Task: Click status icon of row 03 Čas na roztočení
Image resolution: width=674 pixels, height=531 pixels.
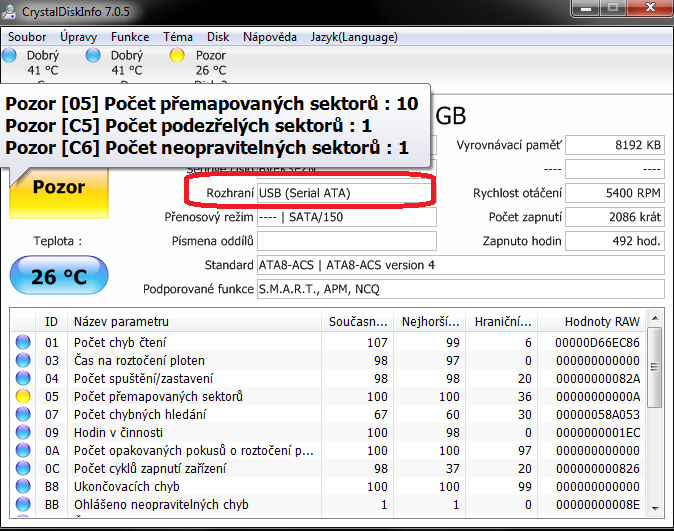Action: click(23, 360)
